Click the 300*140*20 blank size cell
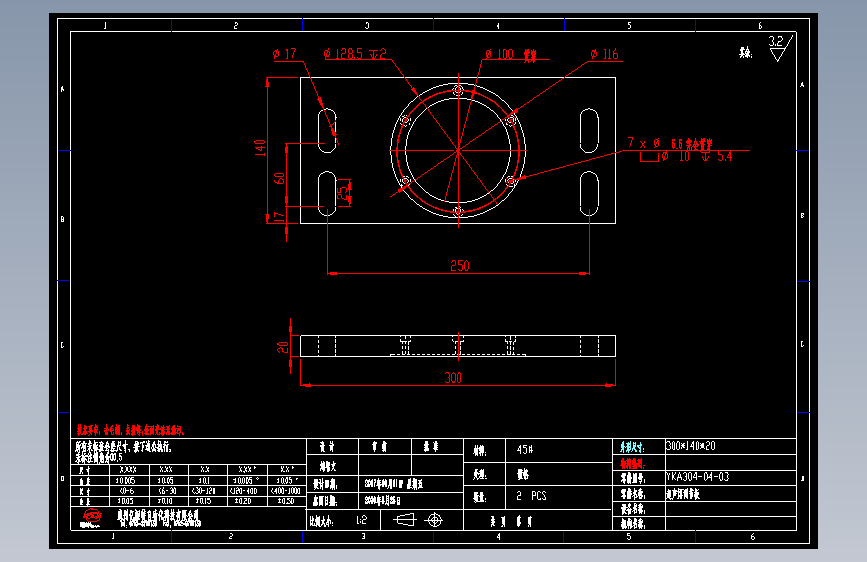 [730, 446]
